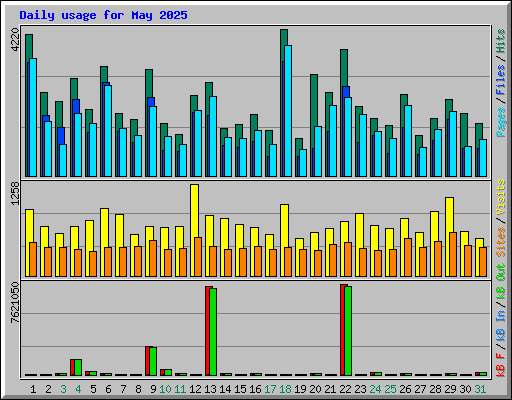Click day 18 on the x-axis
Image resolution: width=512 pixels, height=400 pixels.
285,389
